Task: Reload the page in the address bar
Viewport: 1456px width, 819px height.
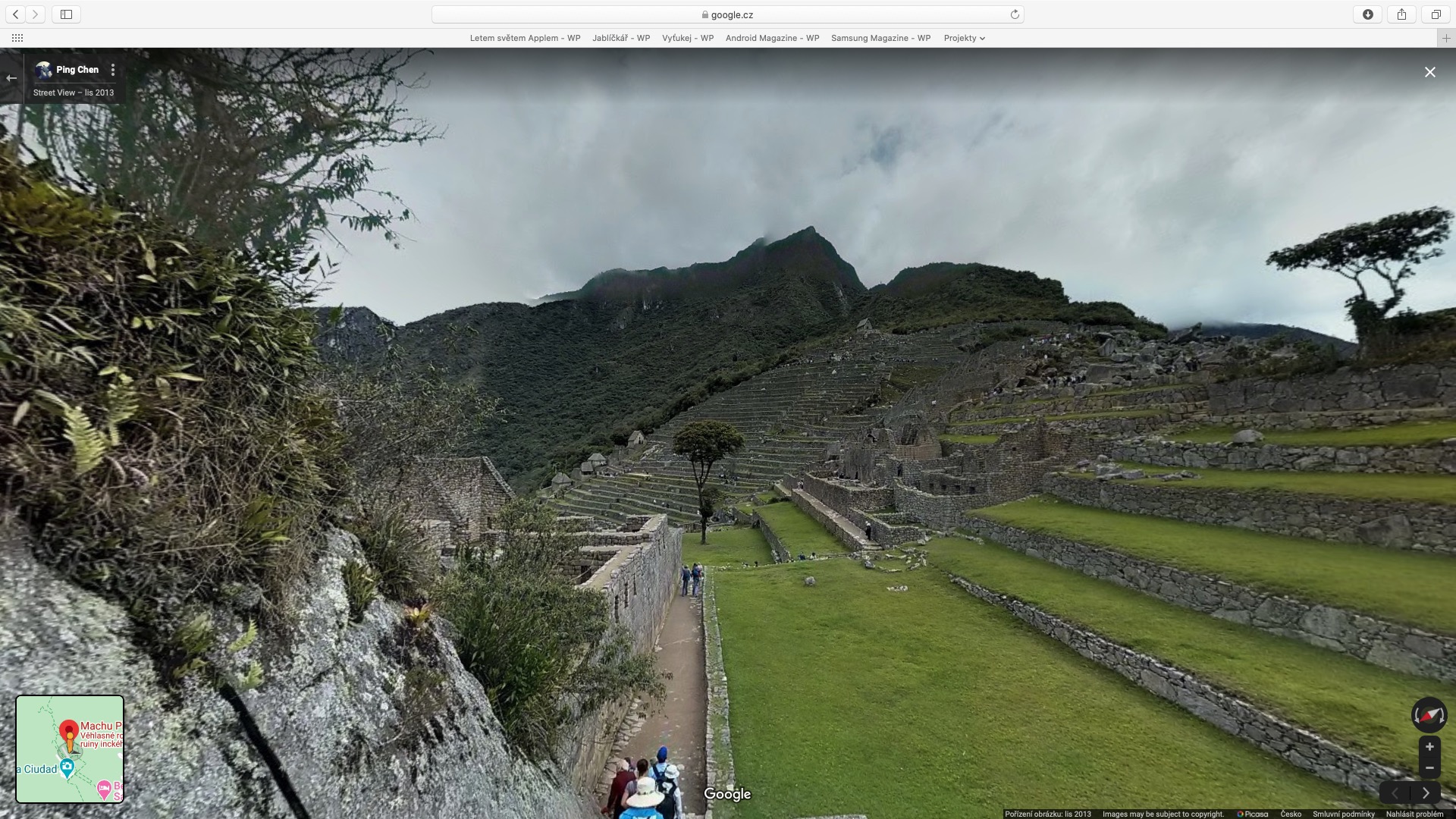Action: [1015, 14]
